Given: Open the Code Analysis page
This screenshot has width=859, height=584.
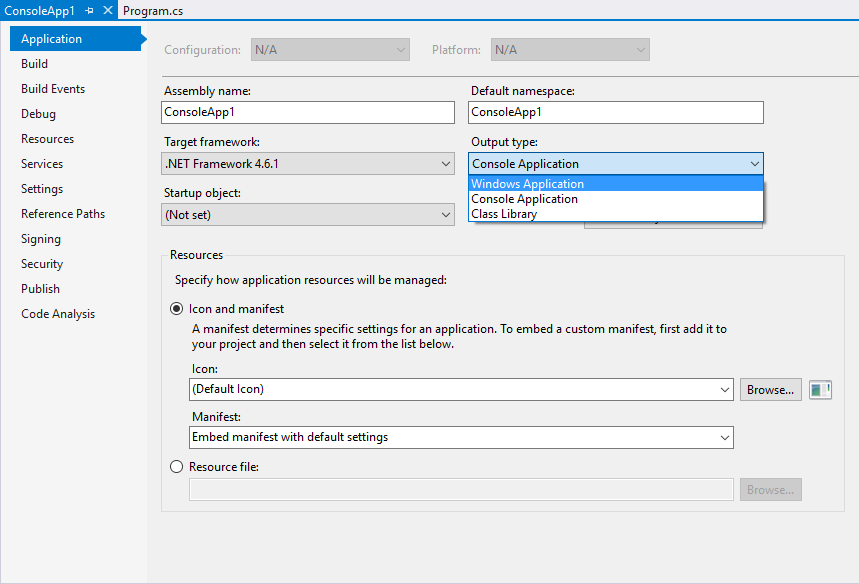Looking at the screenshot, I should tap(58, 314).
